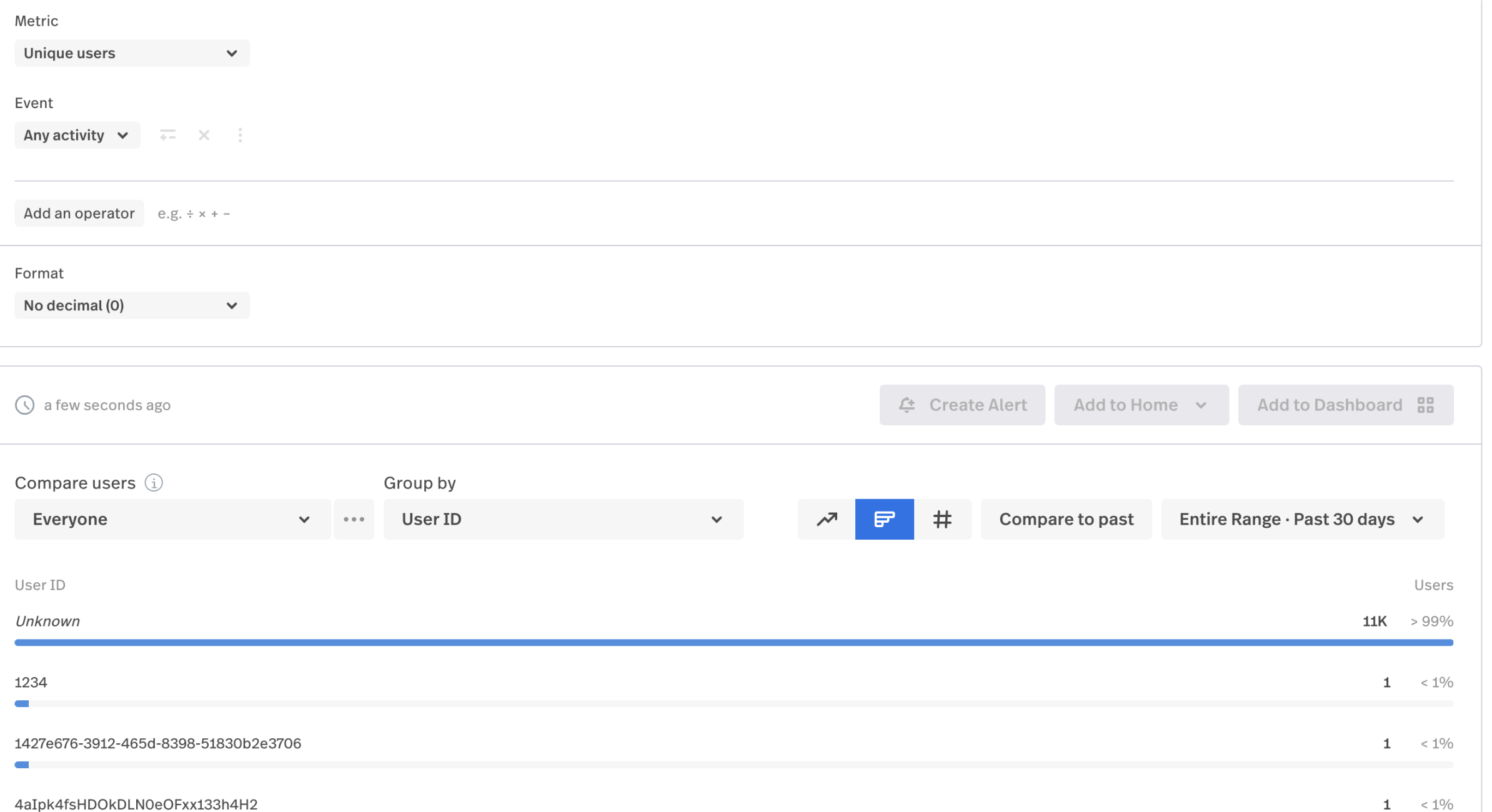Switch to the line trend chart view
Viewport: 1492px width, 812px height.
pos(827,519)
